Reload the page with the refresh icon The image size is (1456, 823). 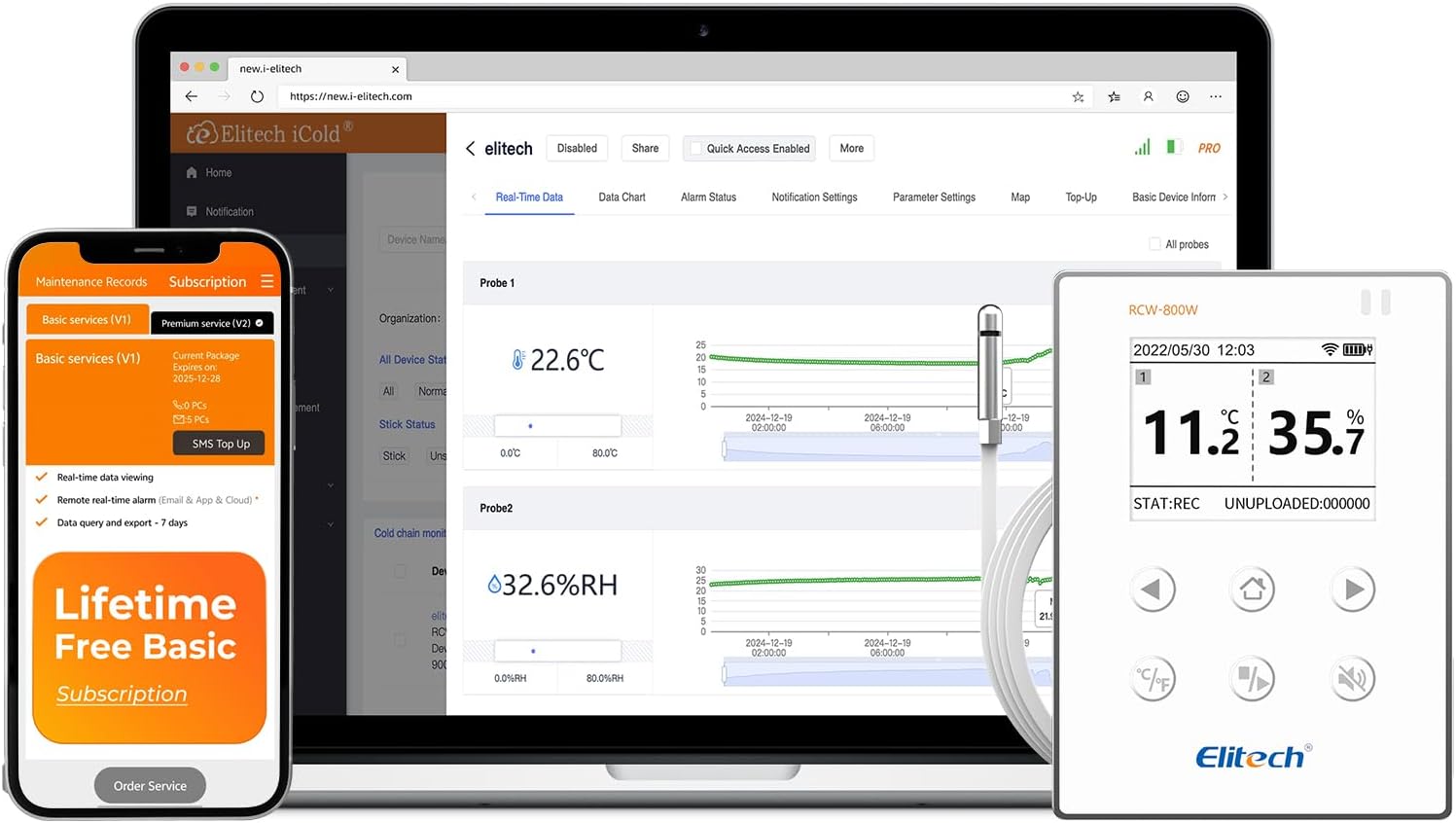[257, 96]
